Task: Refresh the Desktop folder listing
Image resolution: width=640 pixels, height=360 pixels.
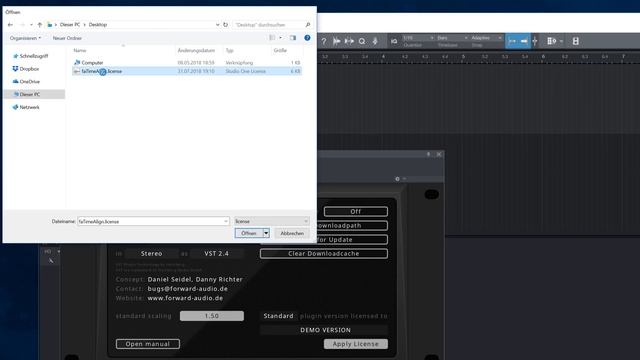Action: pos(225,25)
